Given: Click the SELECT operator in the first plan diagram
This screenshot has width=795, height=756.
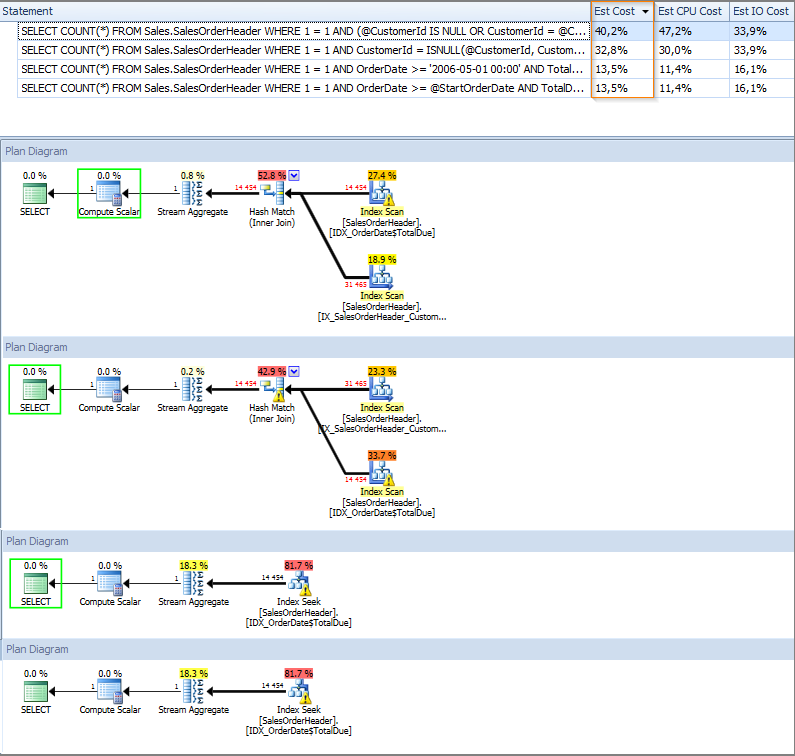Looking at the screenshot, I should pyautogui.click(x=35, y=194).
